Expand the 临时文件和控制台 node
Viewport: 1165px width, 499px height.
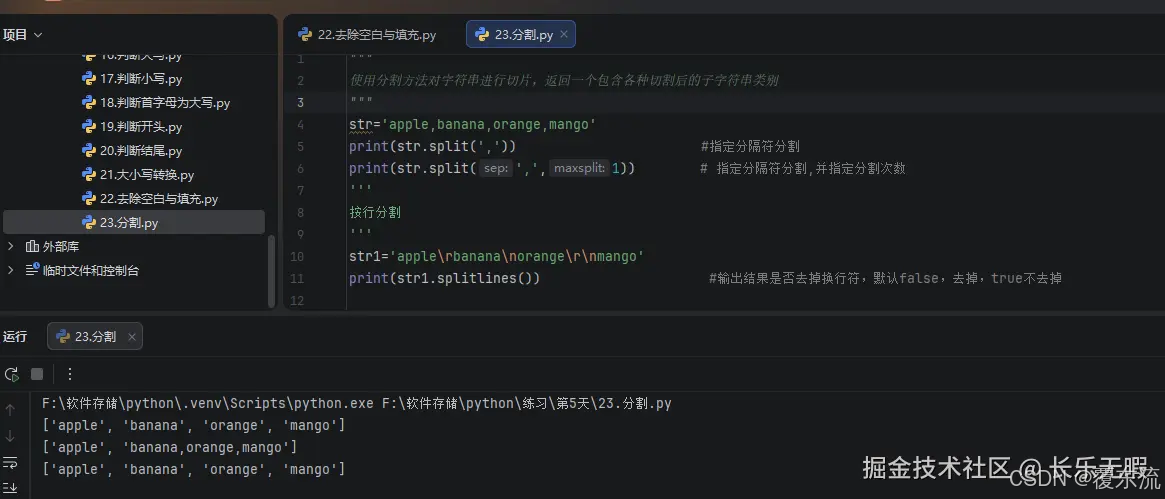pyautogui.click(x=10, y=270)
